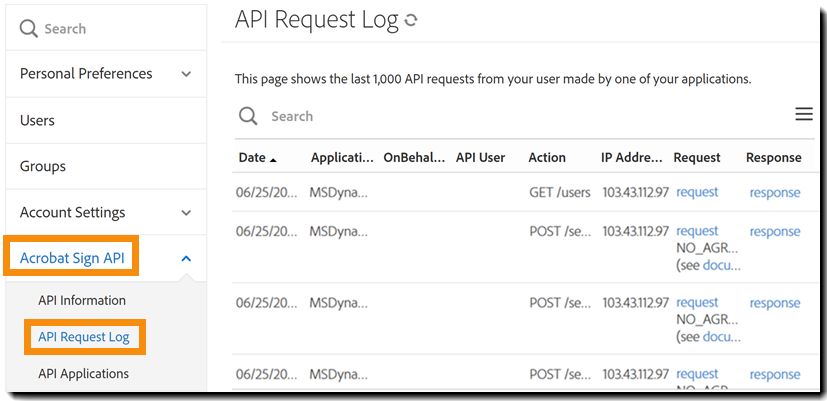This screenshot has width=827, height=401.
Task: Click MSDyna application cell in GET /users row
Action: 339,193
